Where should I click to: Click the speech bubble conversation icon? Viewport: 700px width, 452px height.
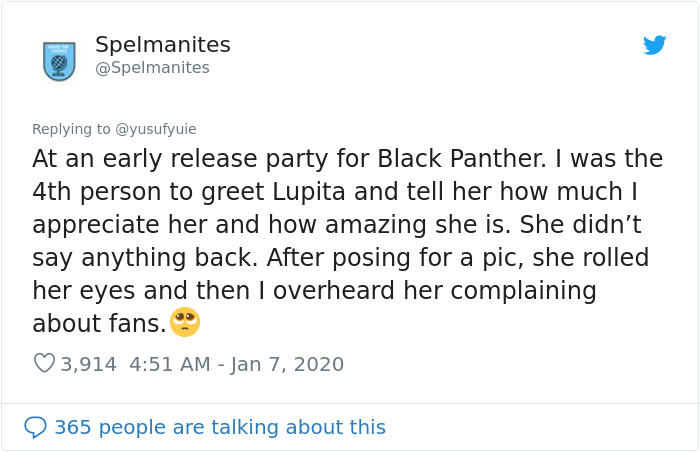pyautogui.click(x=35, y=427)
